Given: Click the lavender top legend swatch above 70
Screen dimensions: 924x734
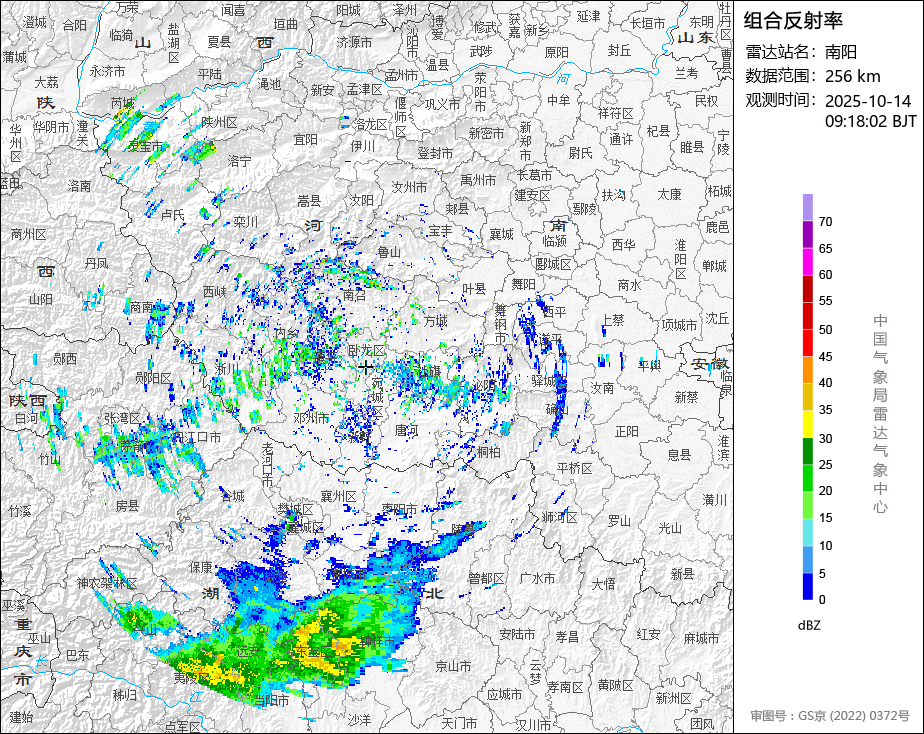Looking at the screenshot, I should point(807,207).
